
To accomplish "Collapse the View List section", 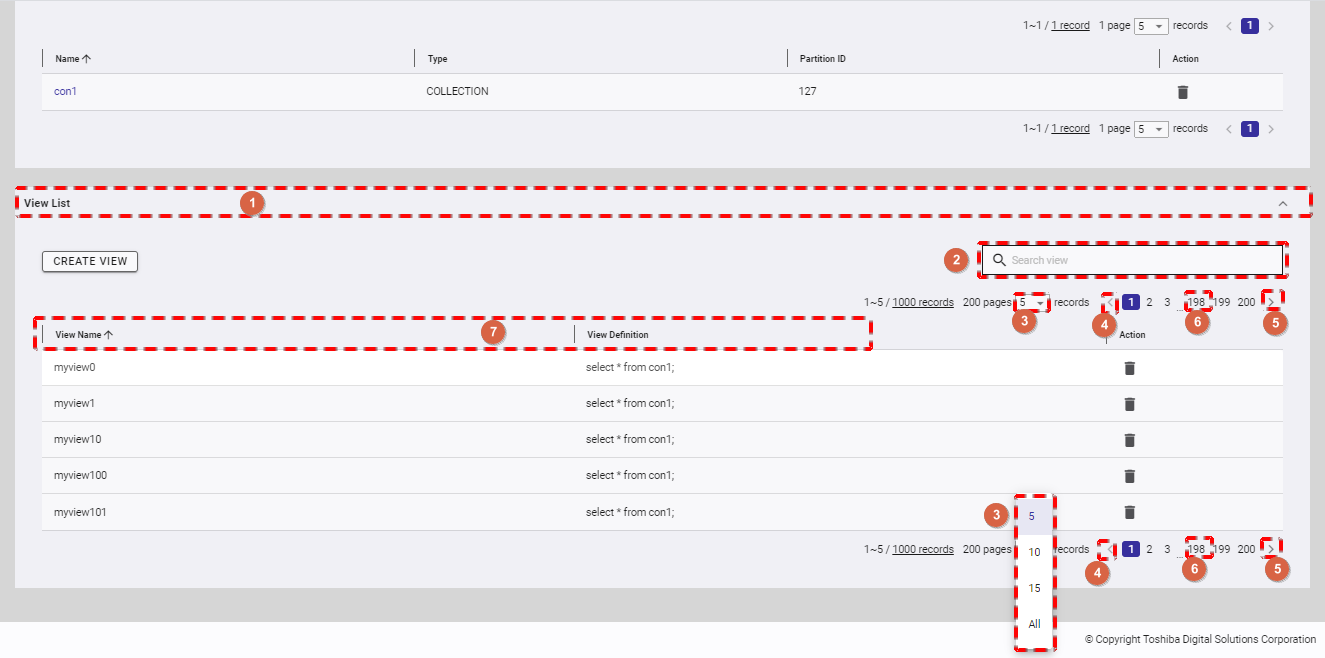I will [1283, 203].
